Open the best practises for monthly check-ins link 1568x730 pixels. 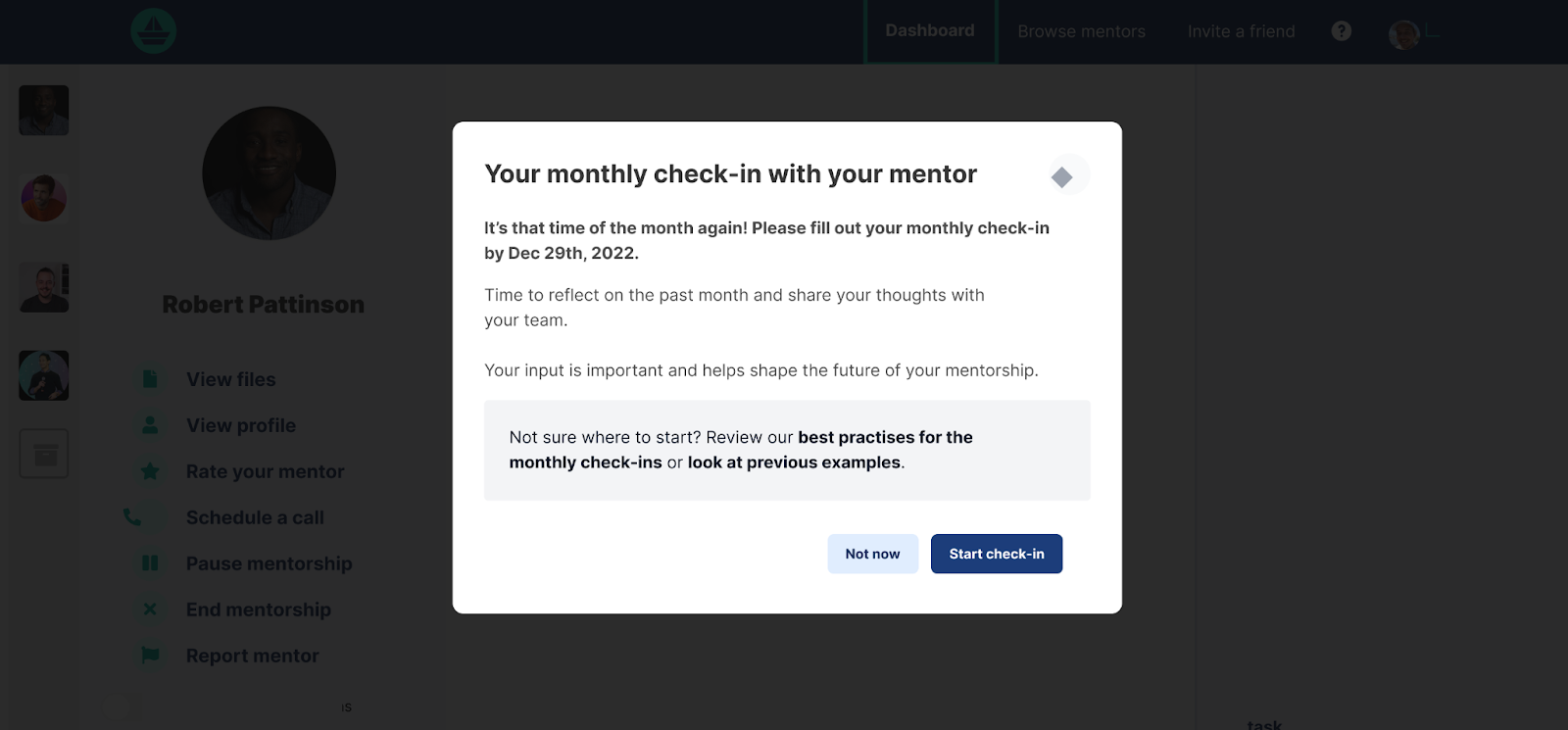[741, 450]
